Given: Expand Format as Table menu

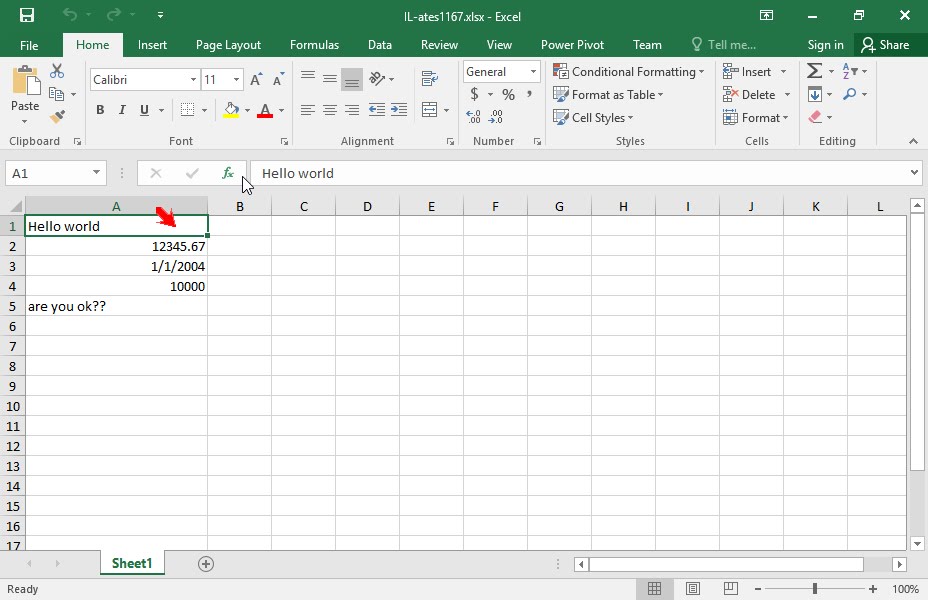Looking at the screenshot, I should pos(608,95).
